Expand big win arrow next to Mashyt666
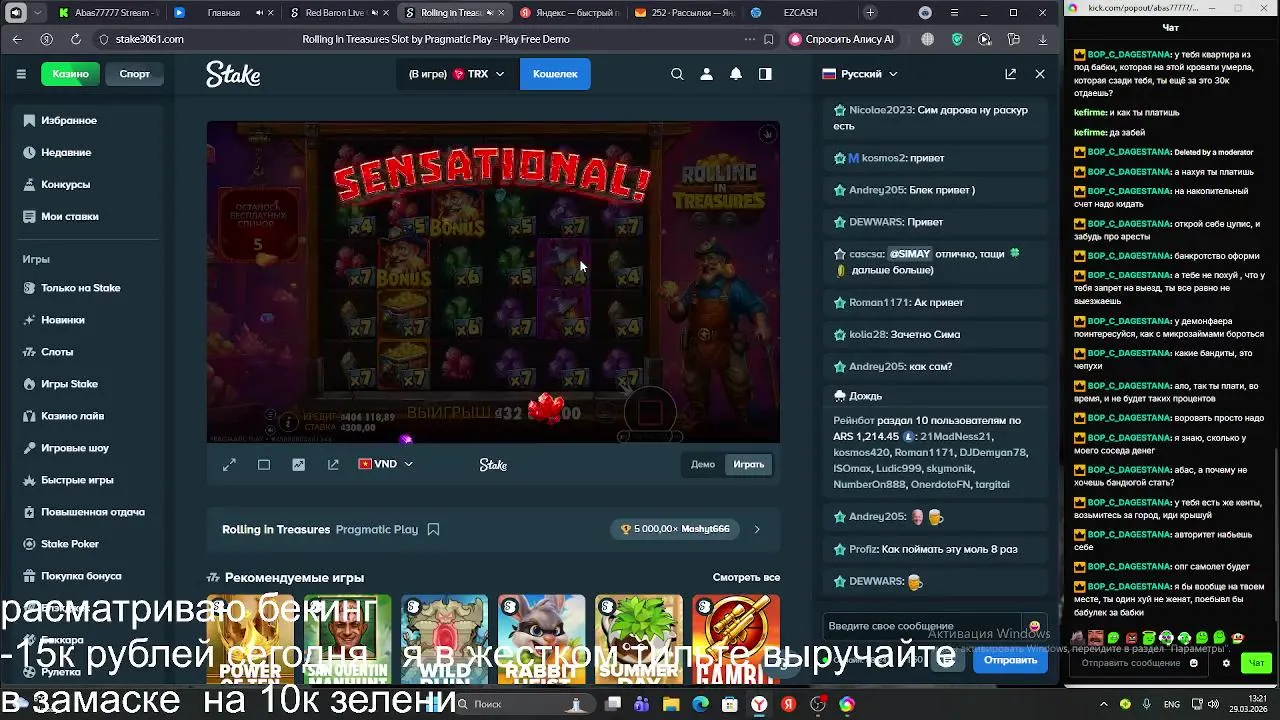The height and width of the screenshot is (720, 1280). 757,529
